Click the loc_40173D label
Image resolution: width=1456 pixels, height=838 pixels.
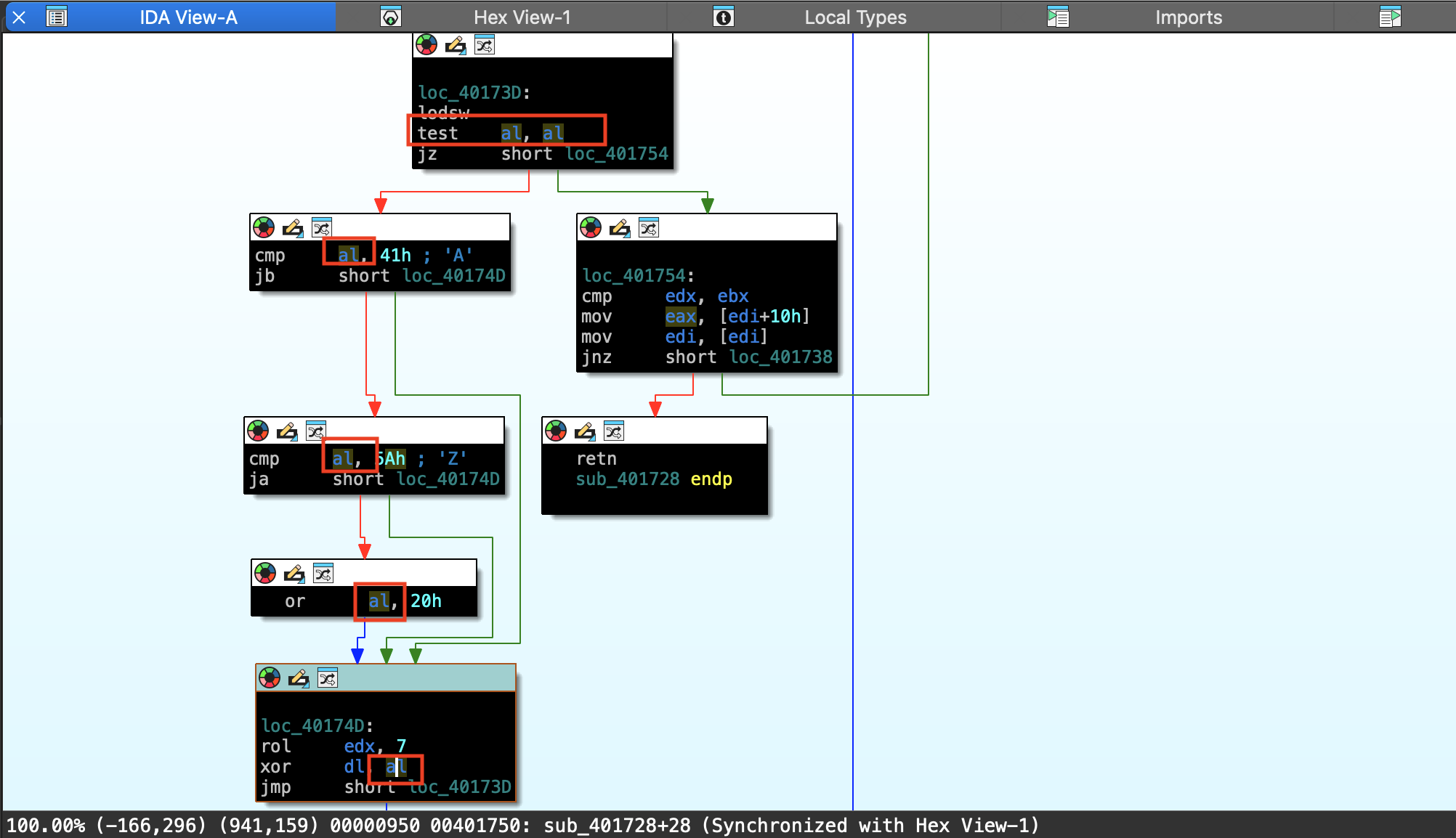(474, 93)
